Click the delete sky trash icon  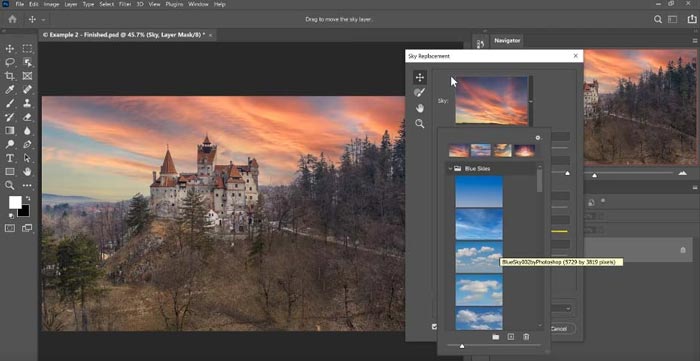(x=526, y=337)
